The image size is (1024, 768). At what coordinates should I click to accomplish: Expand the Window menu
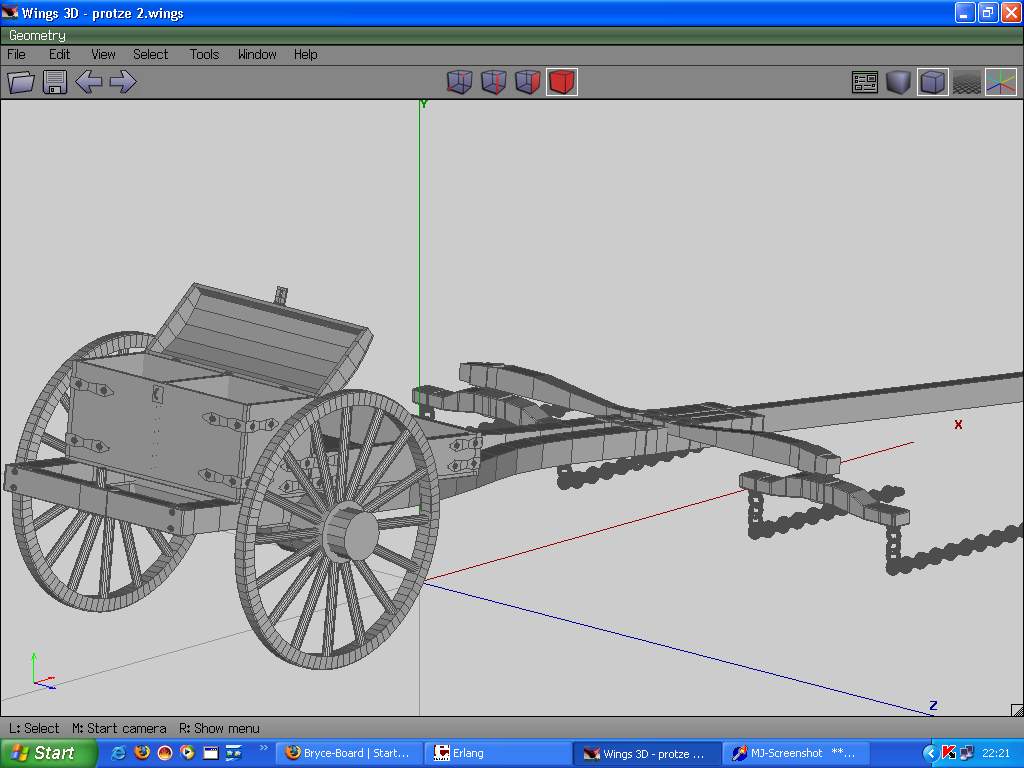[x=257, y=54]
